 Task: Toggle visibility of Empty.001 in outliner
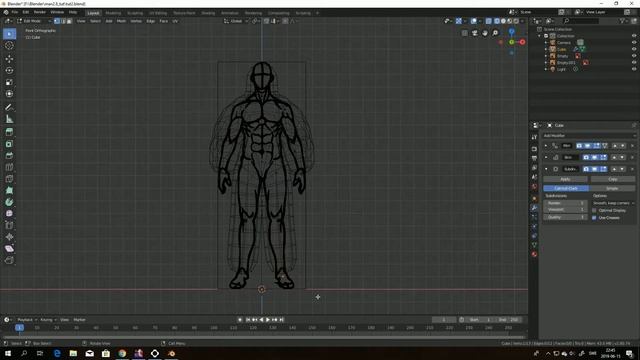click(x=634, y=62)
